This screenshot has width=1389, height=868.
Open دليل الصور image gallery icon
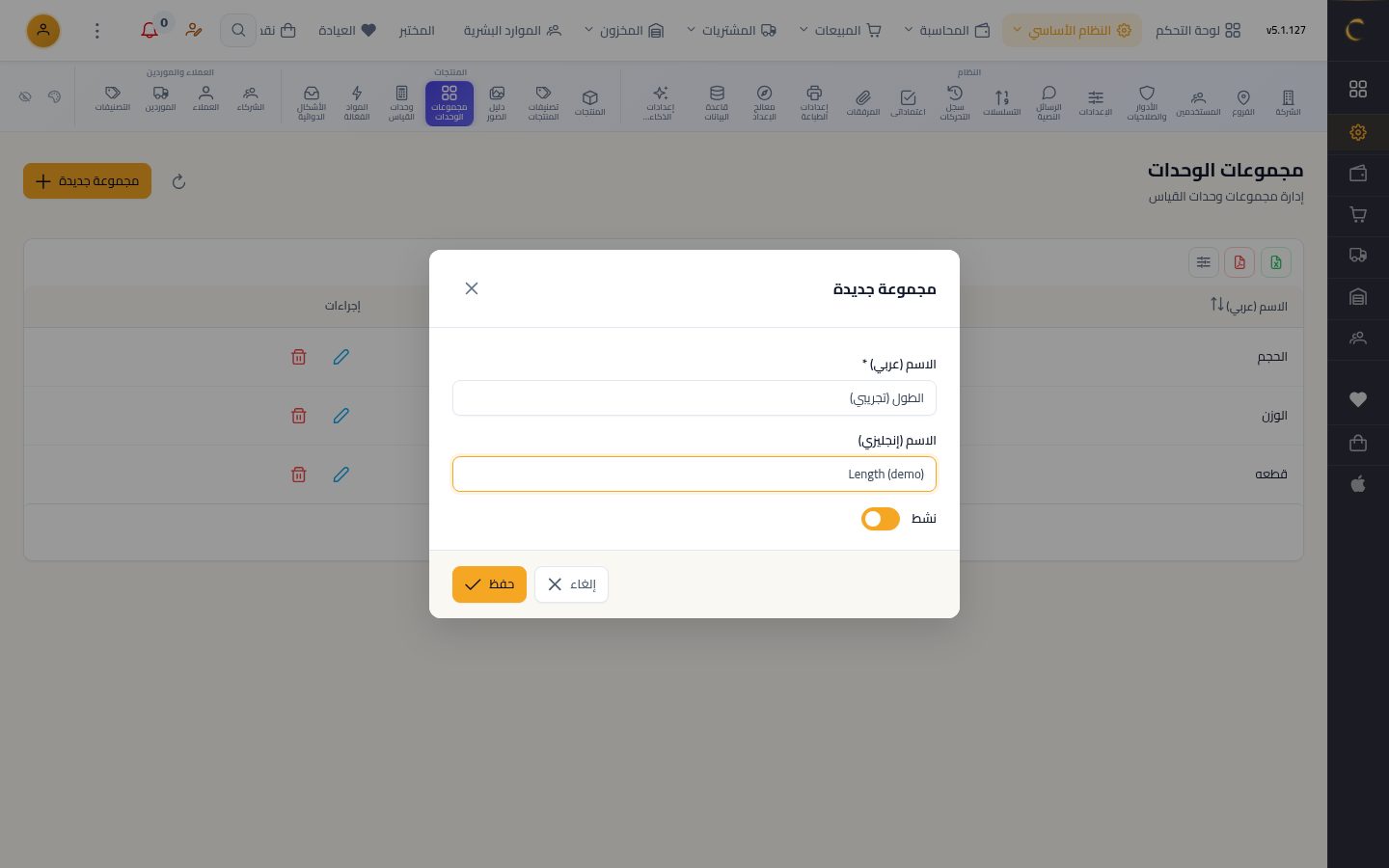coord(497,102)
